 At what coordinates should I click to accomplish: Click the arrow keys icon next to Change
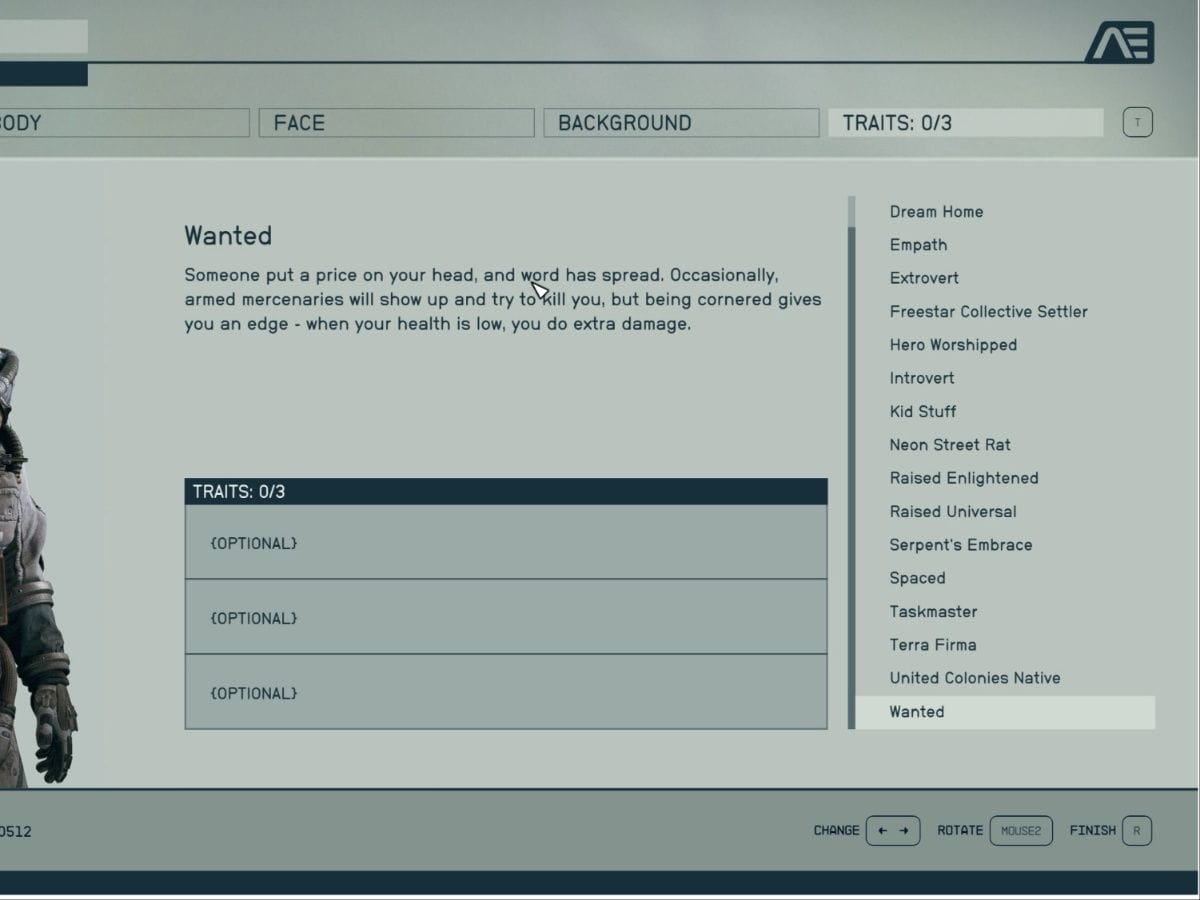click(892, 831)
